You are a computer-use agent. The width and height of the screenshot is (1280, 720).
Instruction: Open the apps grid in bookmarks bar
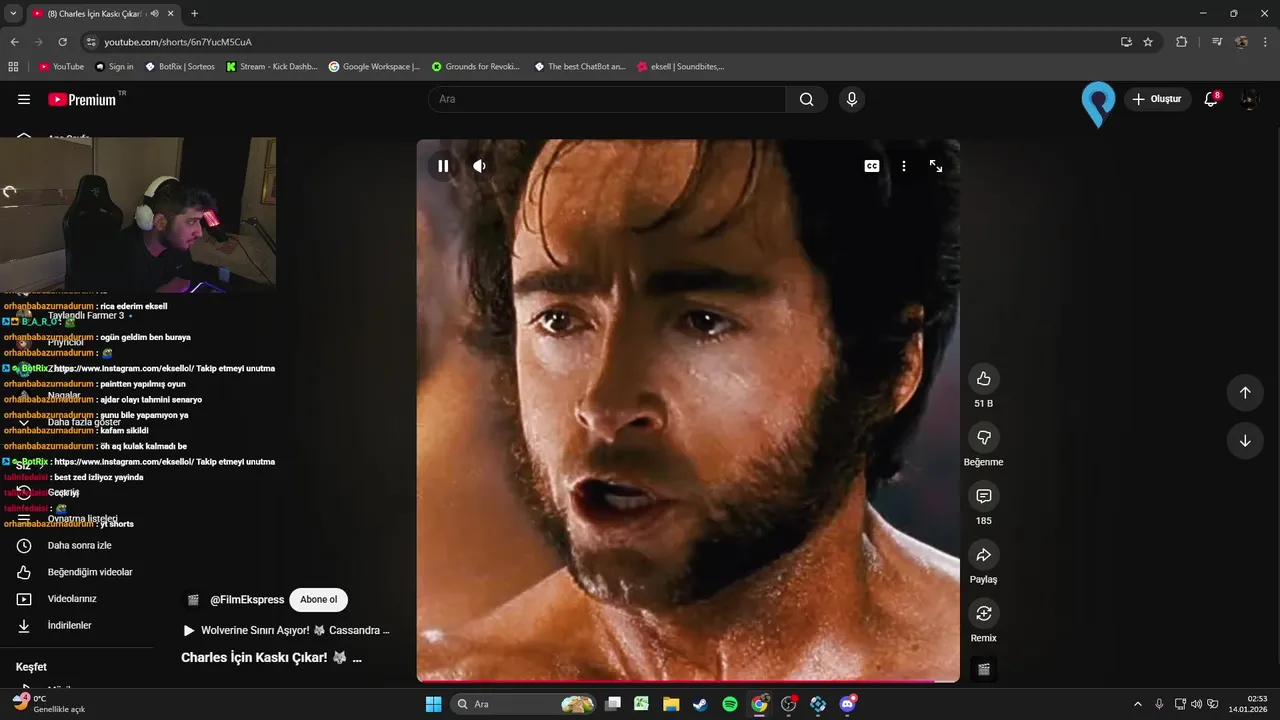click(13, 67)
